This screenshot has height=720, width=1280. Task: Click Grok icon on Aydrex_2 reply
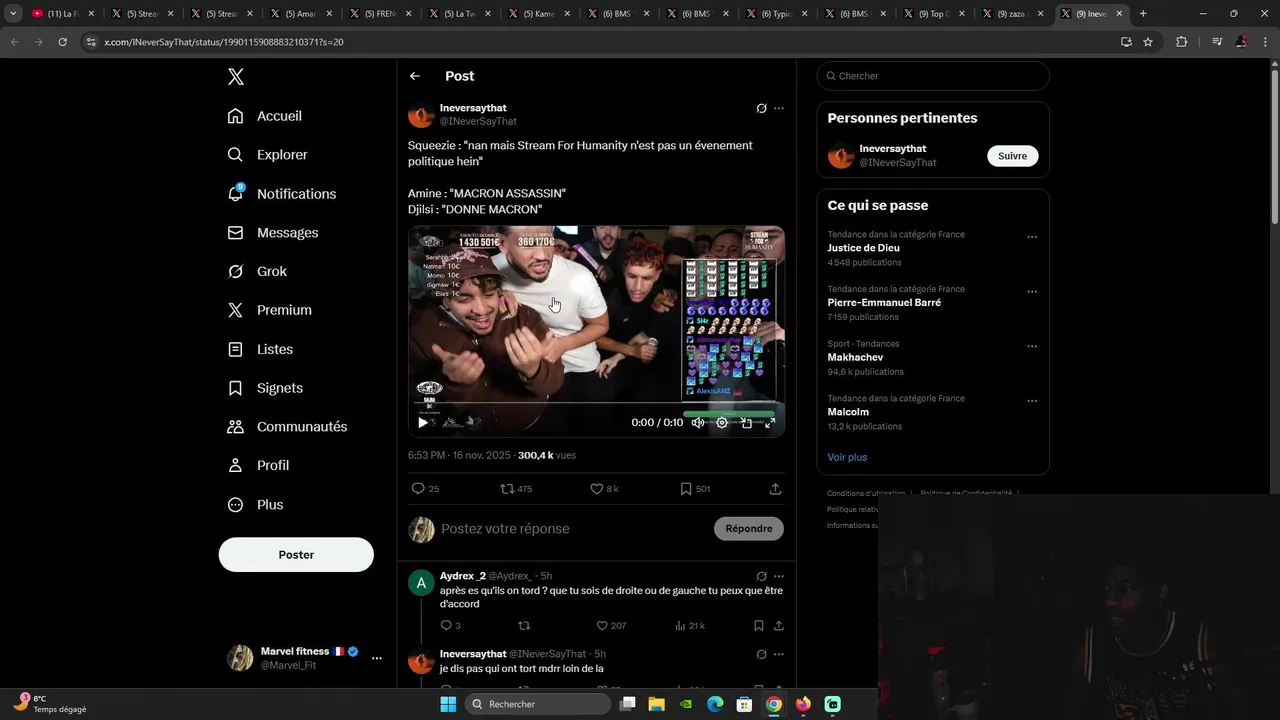click(761, 576)
